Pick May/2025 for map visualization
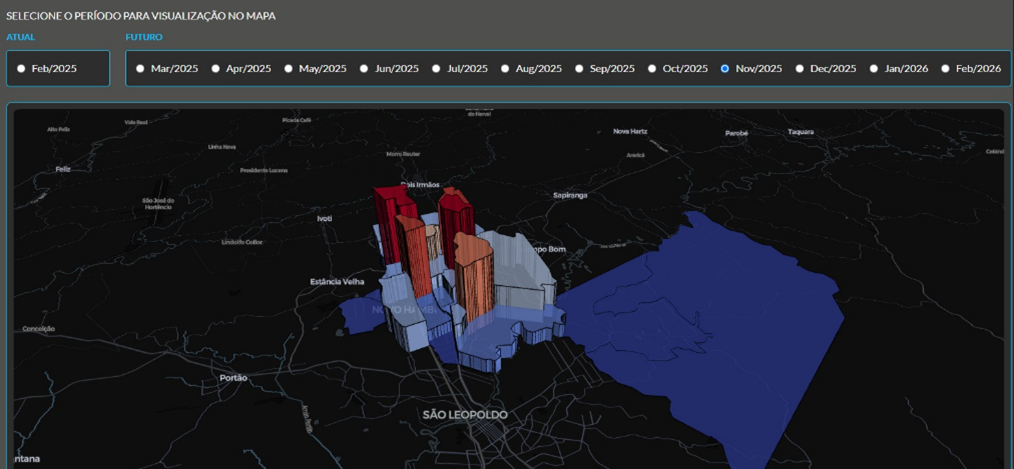The width and height of the screenshot is (1014, 469). click(x=289, y=69)
